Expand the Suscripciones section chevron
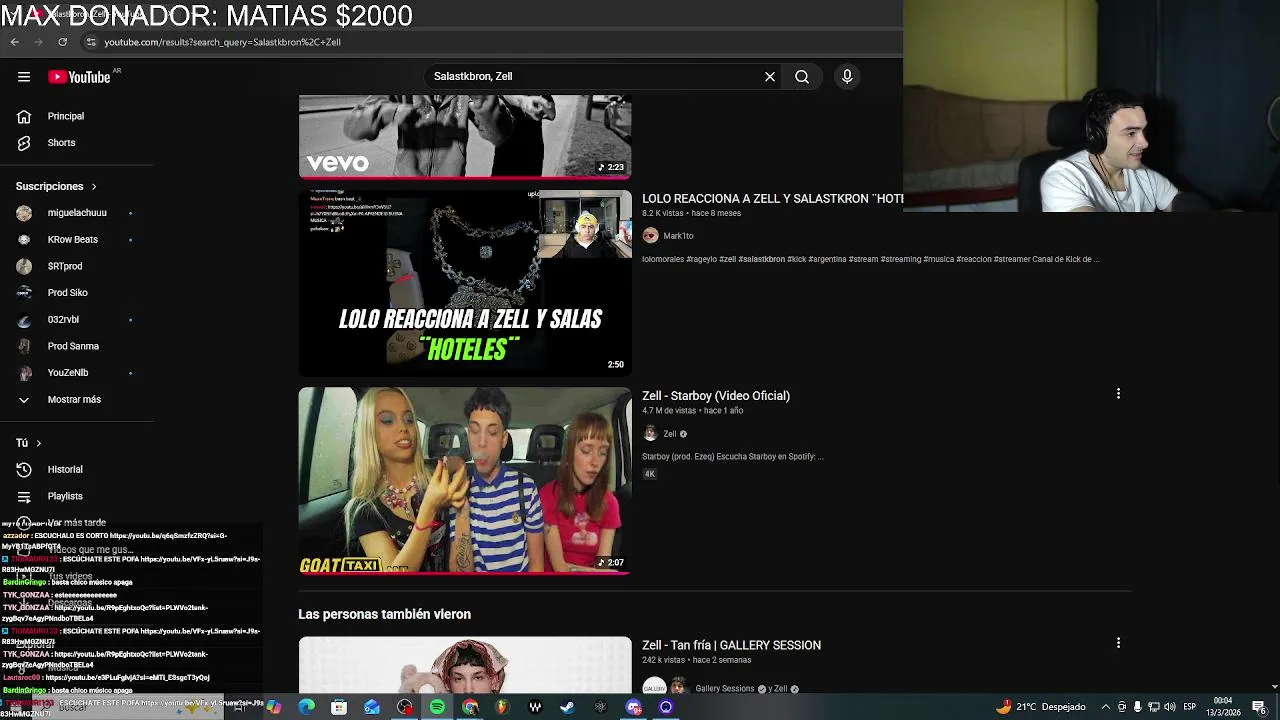The height and width of the screenshot is (720, 1280). (x=94, y=187)
